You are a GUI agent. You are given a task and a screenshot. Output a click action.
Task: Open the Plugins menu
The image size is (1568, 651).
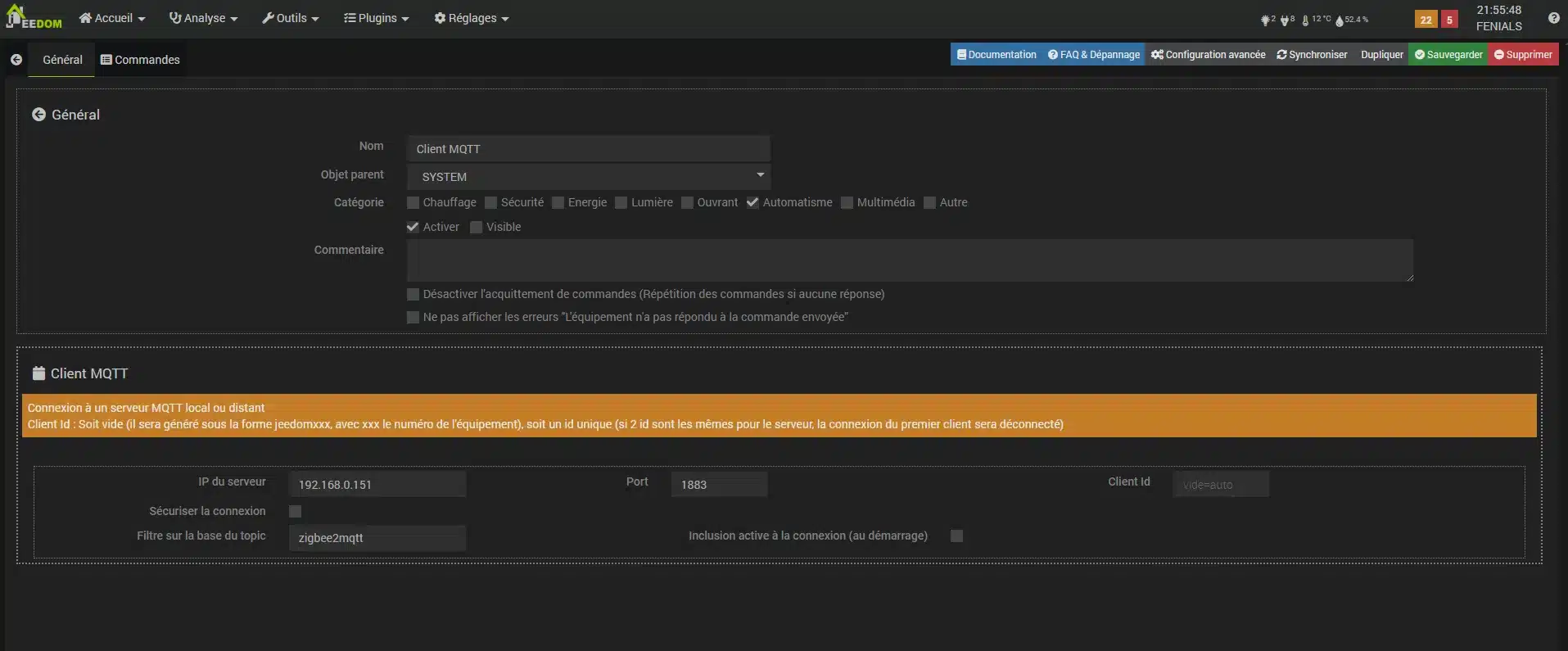click(377, 18)
